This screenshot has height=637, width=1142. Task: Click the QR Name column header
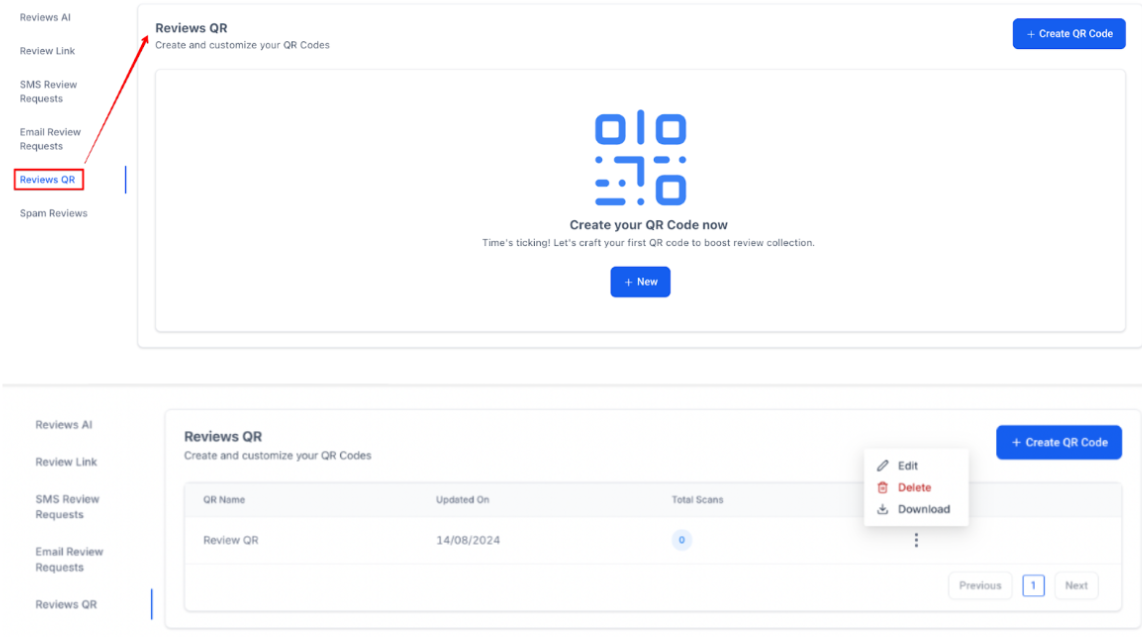coord(224,499)
